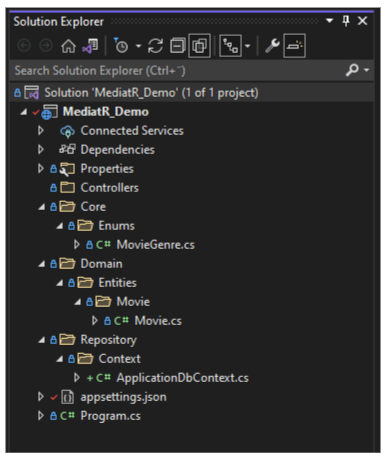Select the Context folder
Screen dimensions: 385x460
120,359
